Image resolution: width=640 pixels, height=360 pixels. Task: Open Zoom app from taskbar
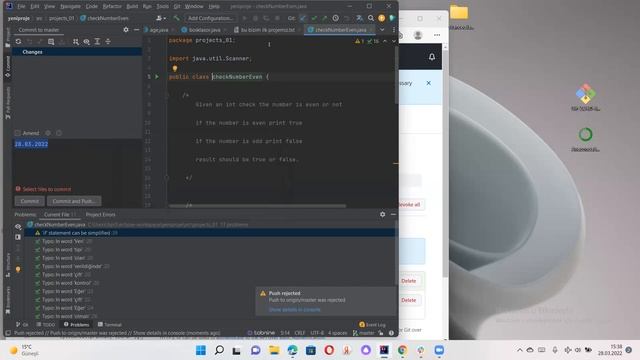tap(439, 350)
